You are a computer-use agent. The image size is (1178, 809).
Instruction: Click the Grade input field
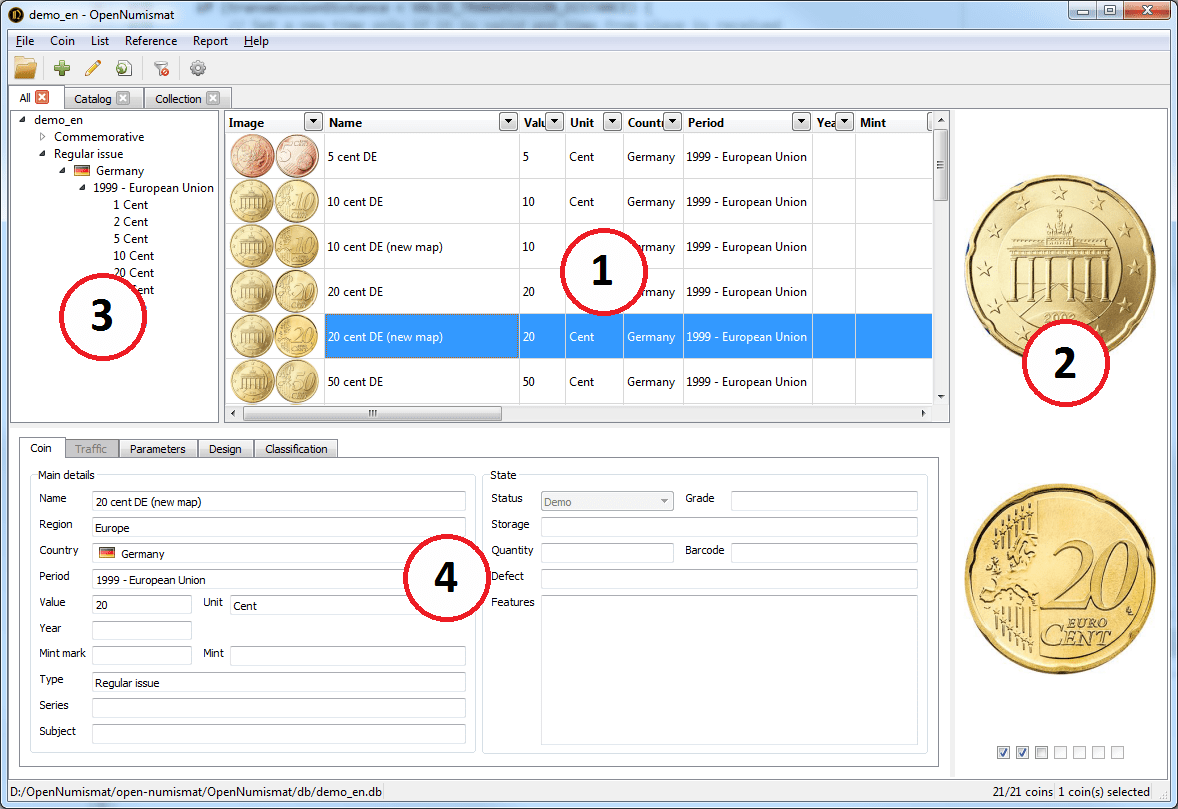tap(824, 501)
